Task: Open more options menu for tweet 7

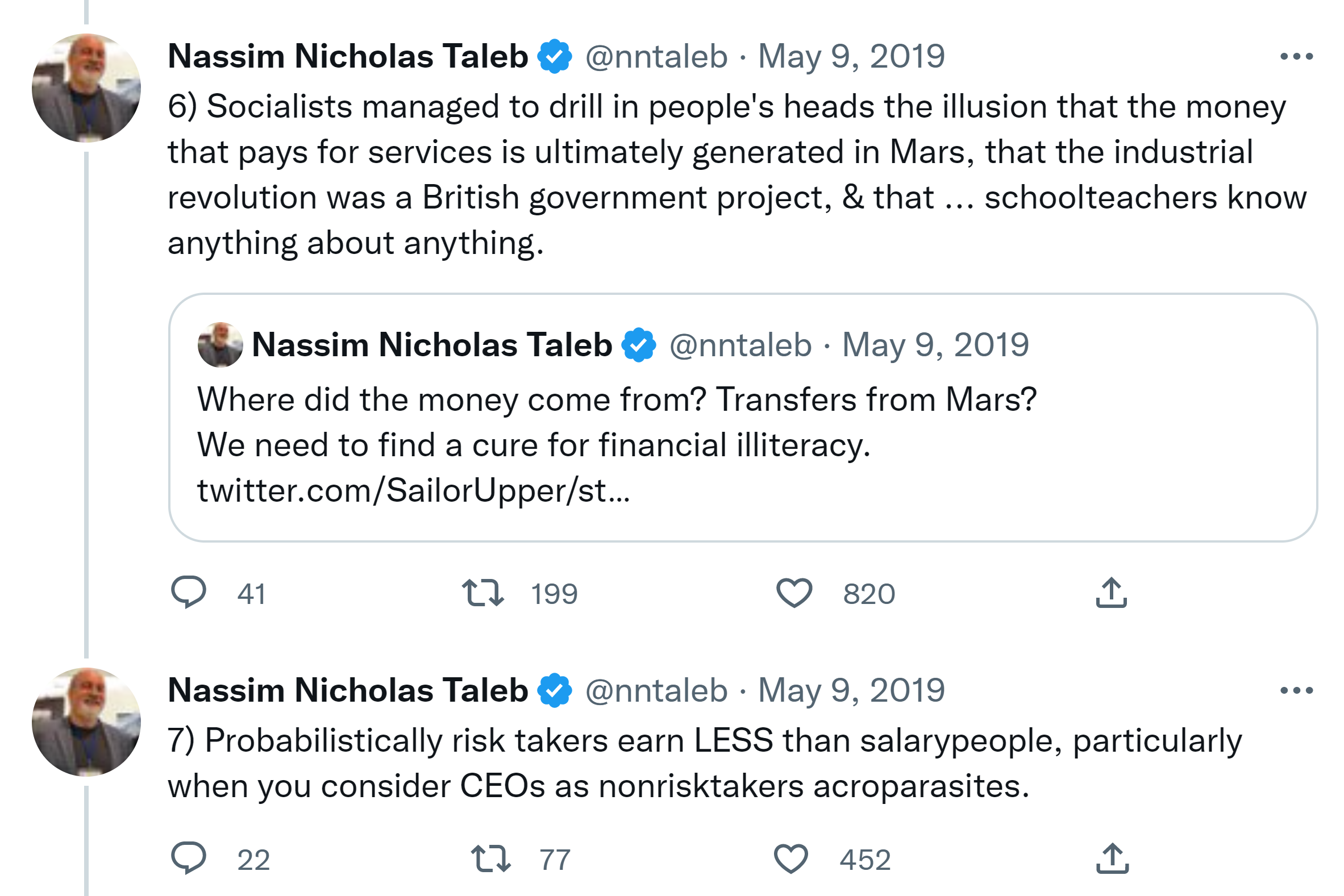Action: pos(1296,690)
